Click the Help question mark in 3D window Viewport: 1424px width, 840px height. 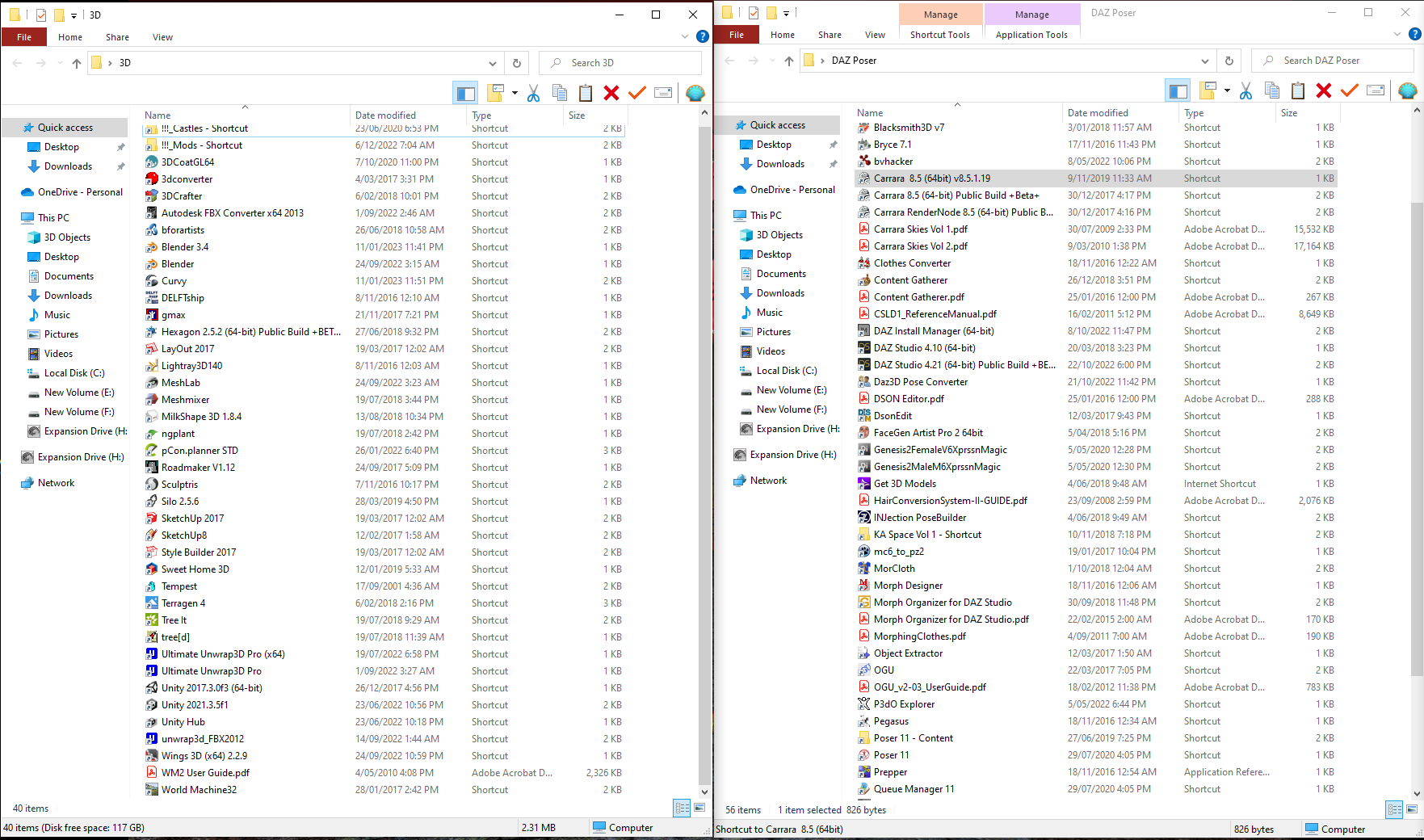point(703,36)
